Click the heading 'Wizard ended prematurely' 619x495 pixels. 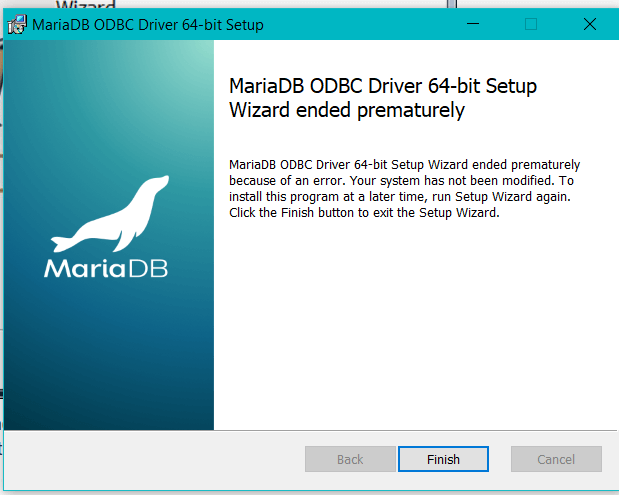pyautogui.click(x=347, y=110)
